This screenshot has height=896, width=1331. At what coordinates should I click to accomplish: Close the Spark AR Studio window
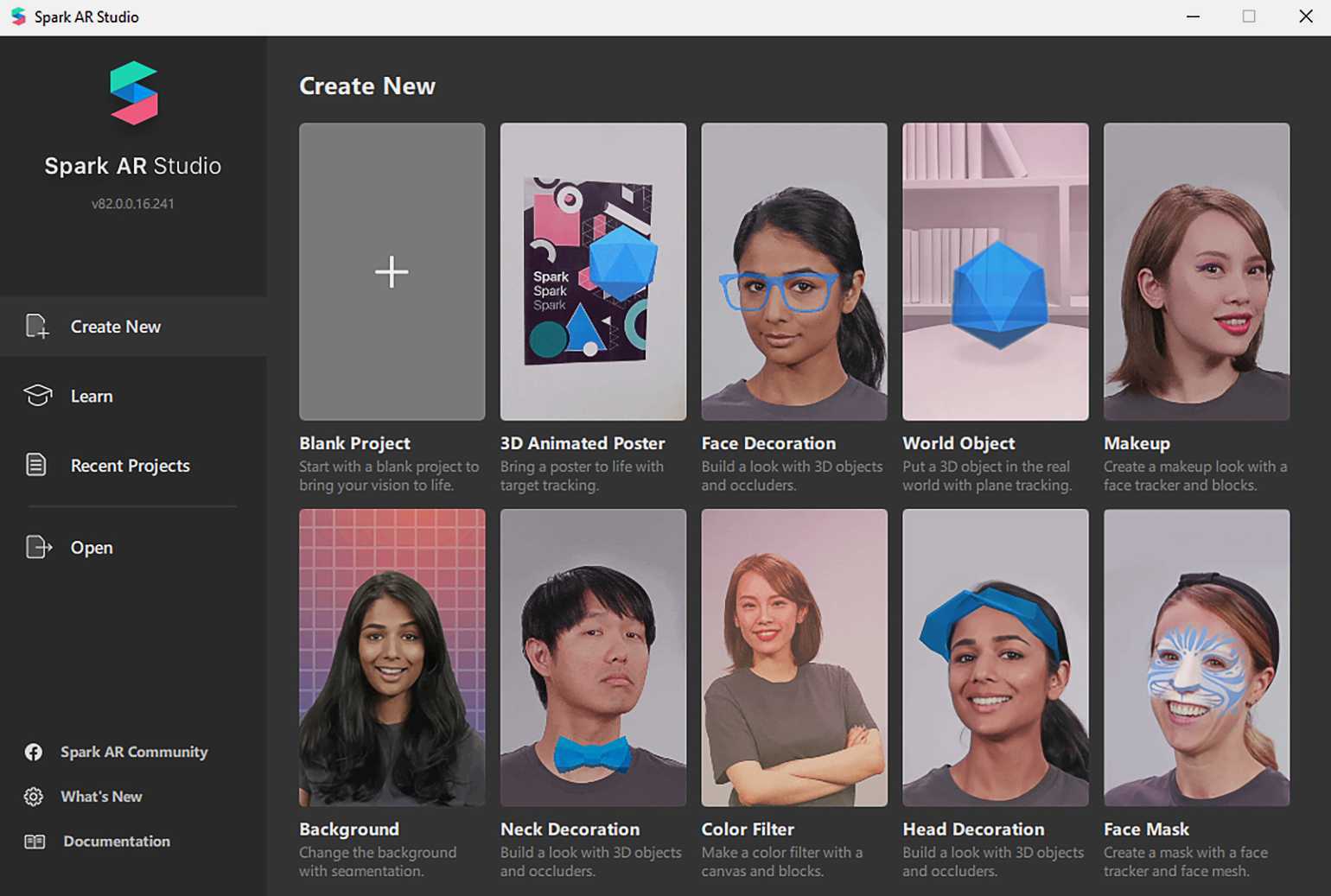(1306, 16)
